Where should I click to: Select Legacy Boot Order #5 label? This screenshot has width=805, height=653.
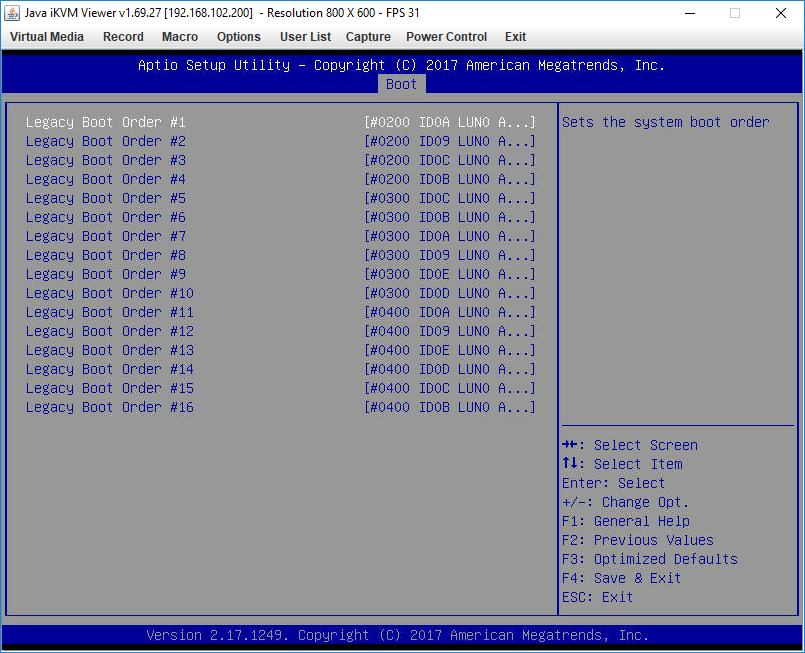106,198
